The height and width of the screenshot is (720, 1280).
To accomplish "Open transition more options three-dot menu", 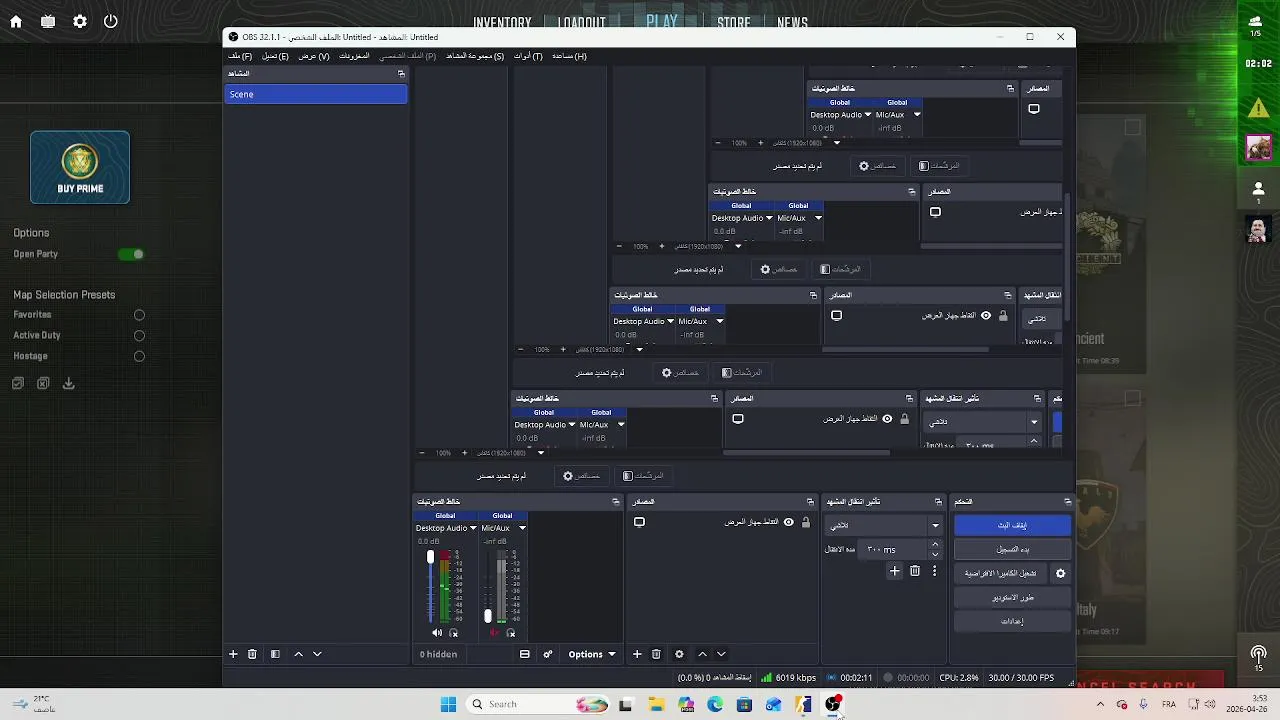I will click(x=935, y=571).
